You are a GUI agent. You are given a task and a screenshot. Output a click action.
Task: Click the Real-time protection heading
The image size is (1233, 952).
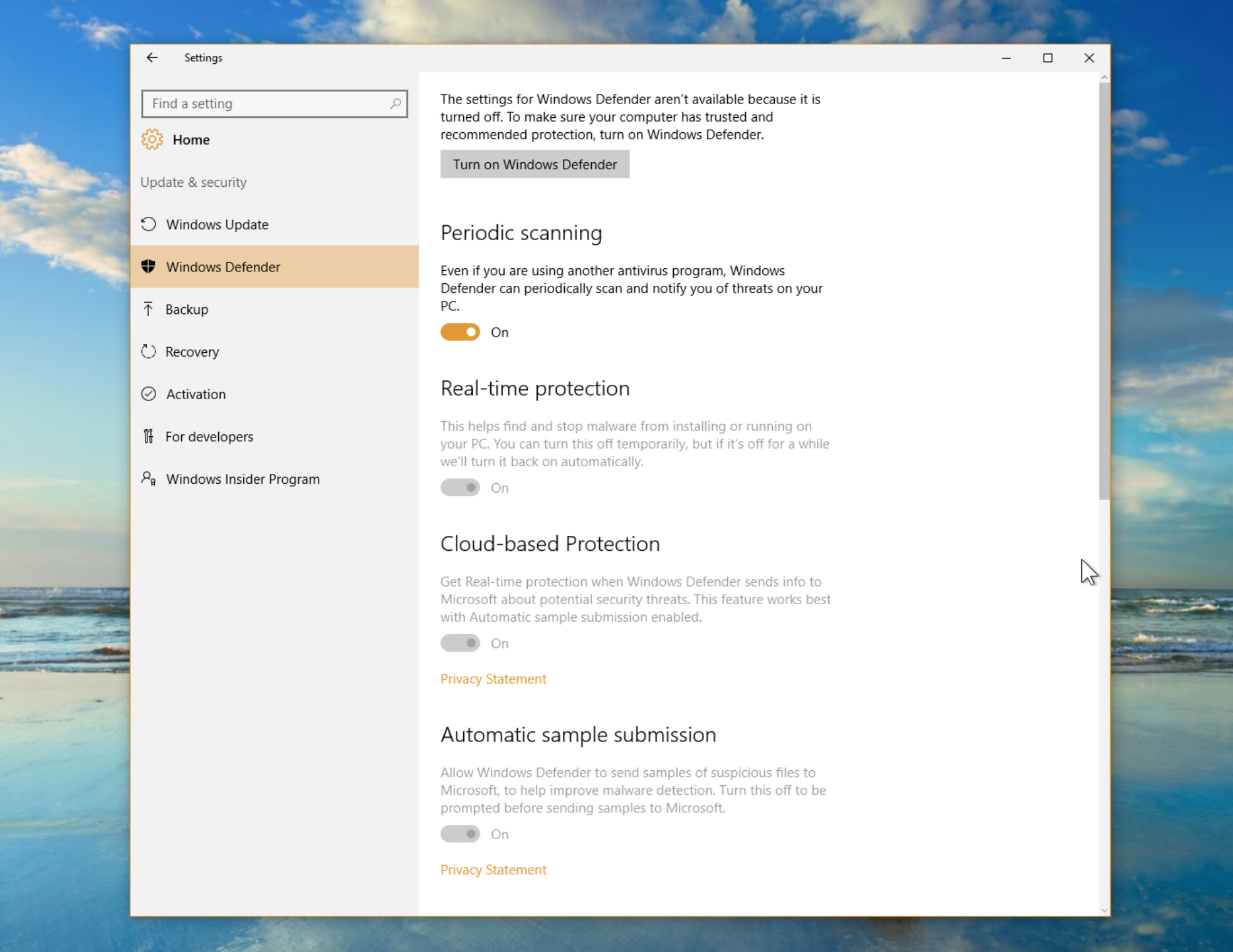coord(535,389)
